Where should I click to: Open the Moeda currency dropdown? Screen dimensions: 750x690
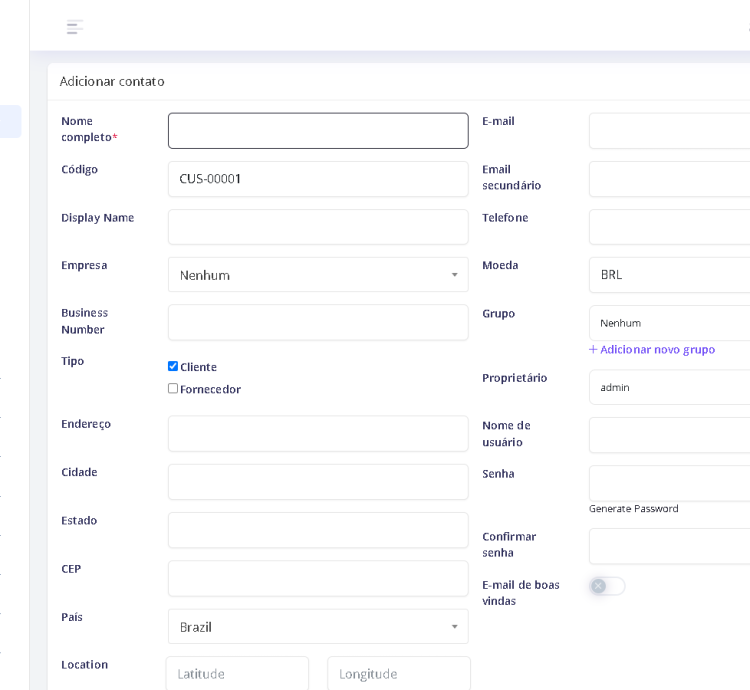click(x=670, y=274)
